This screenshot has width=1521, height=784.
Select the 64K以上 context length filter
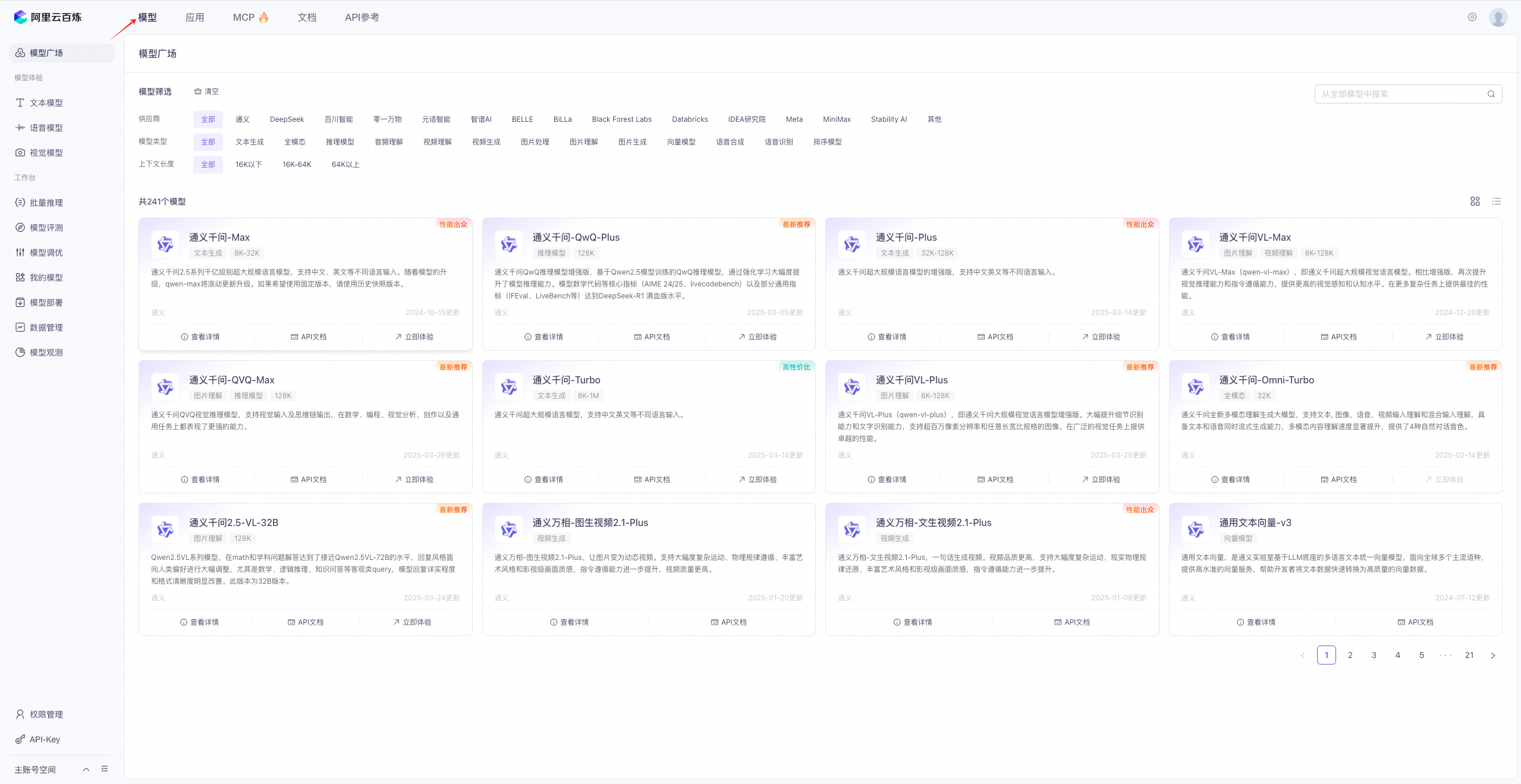(x=345, y=165)
